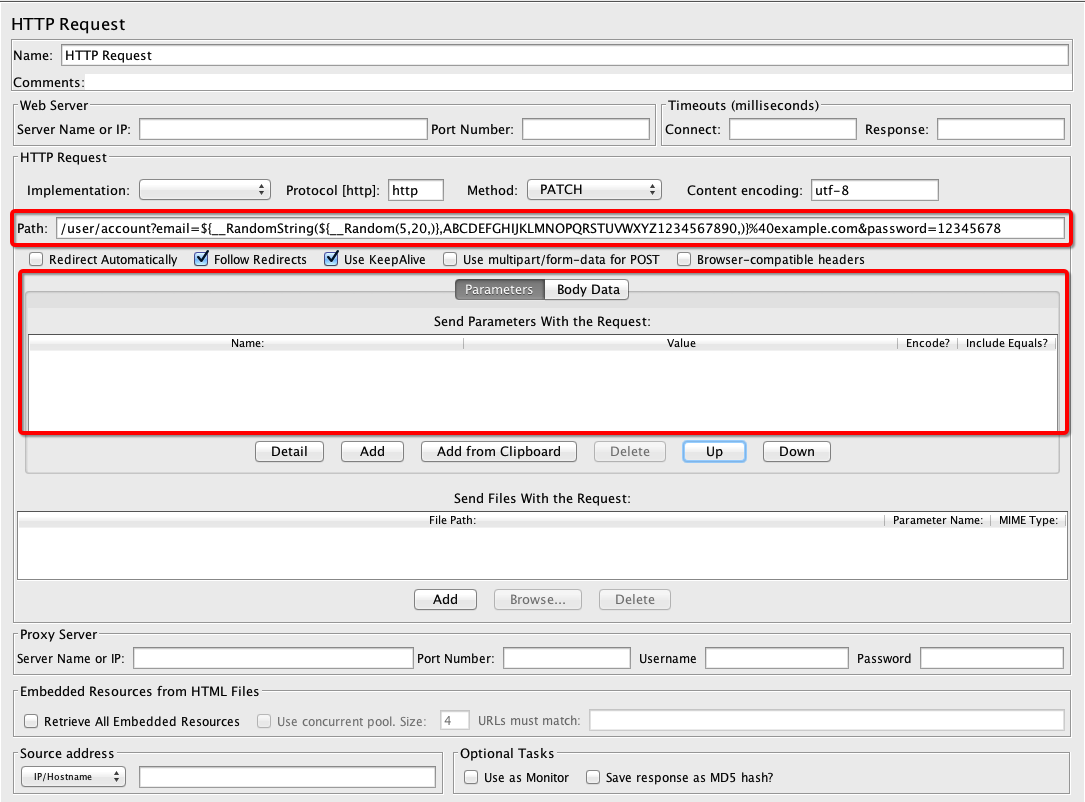This screenshot has width=1085, height=802.
Task: Switch to the Body Data tab
Action: pos(588,290)
